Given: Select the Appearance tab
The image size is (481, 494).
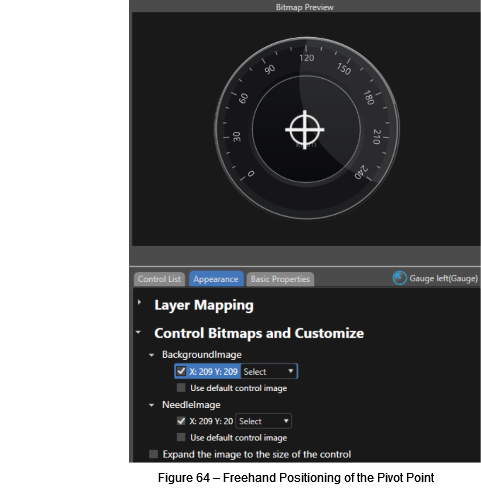Looking at the screenshot, I should pyautogui.click(x=216, y=279).
